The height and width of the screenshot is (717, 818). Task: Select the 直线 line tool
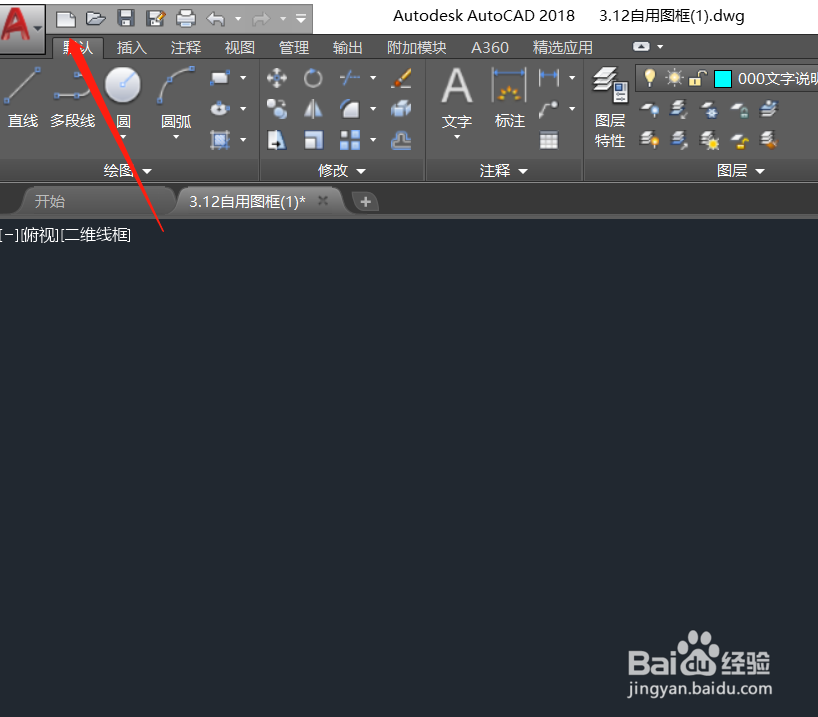22,98
